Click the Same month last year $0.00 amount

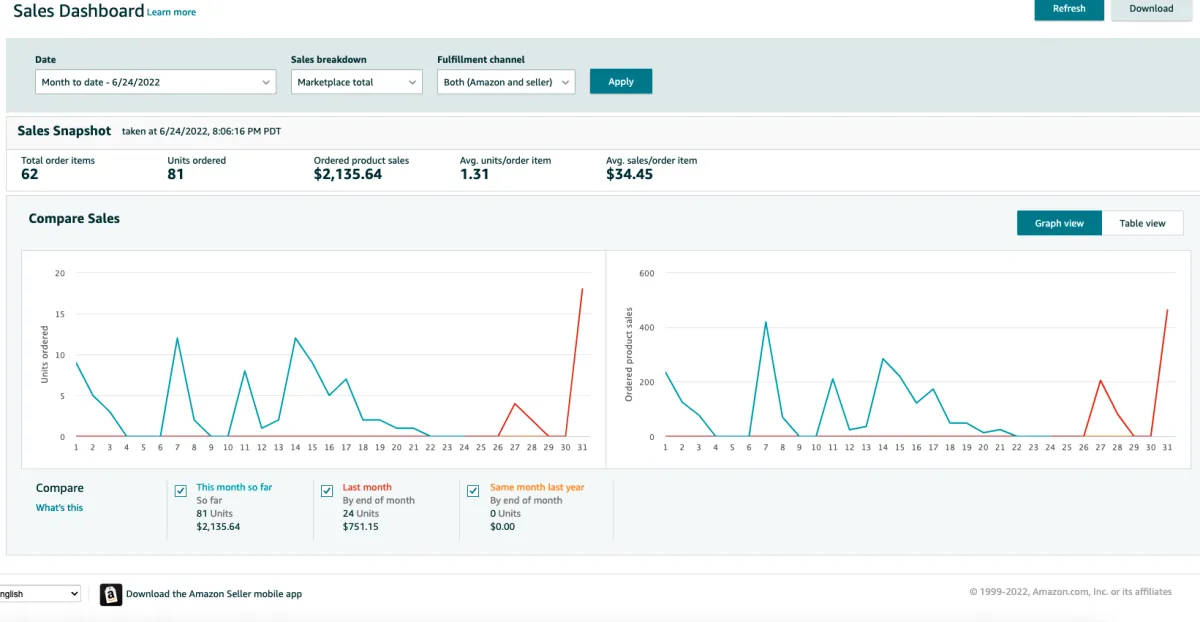coord(503,526)
